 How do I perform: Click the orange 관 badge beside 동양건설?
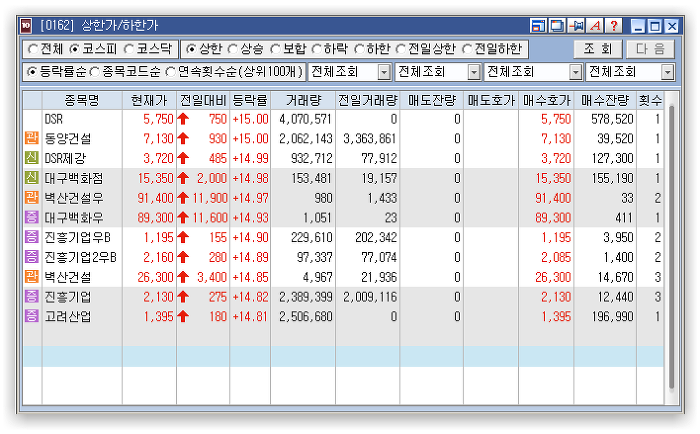(x=32, y=138)
